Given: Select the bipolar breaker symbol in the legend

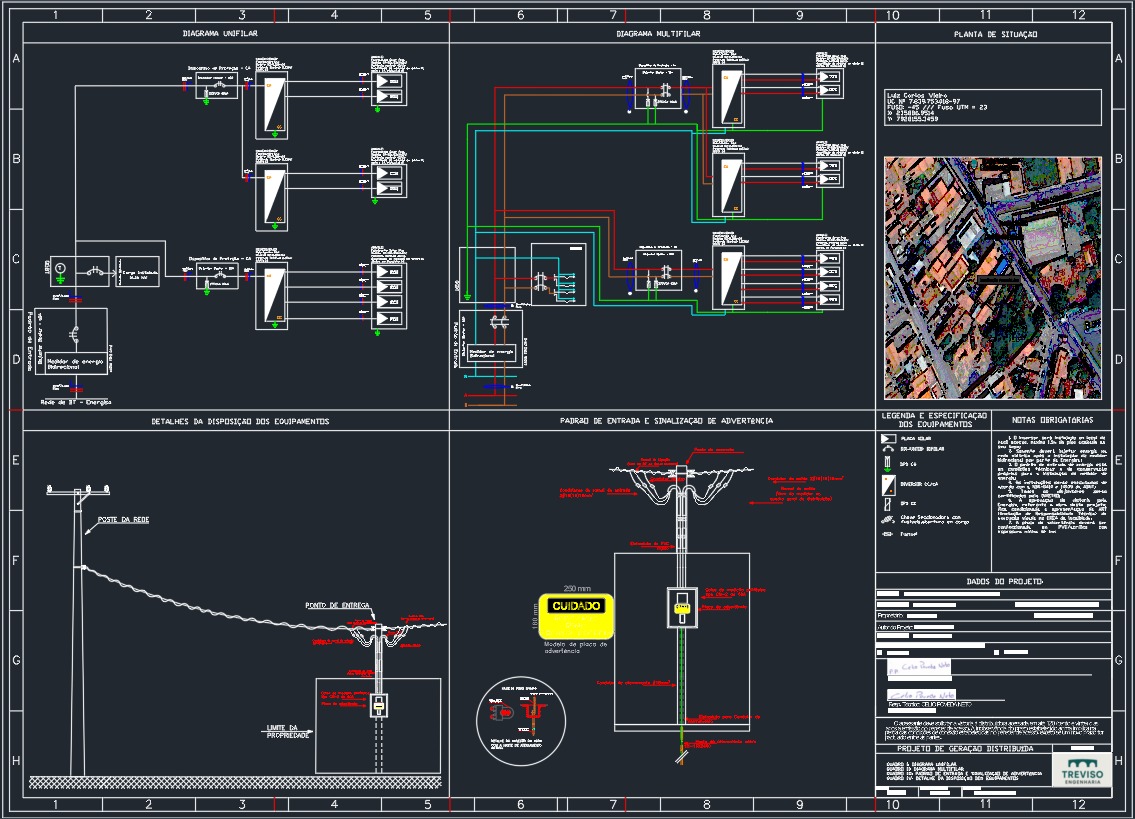Looking at the screenshot, I should point(888,449).
